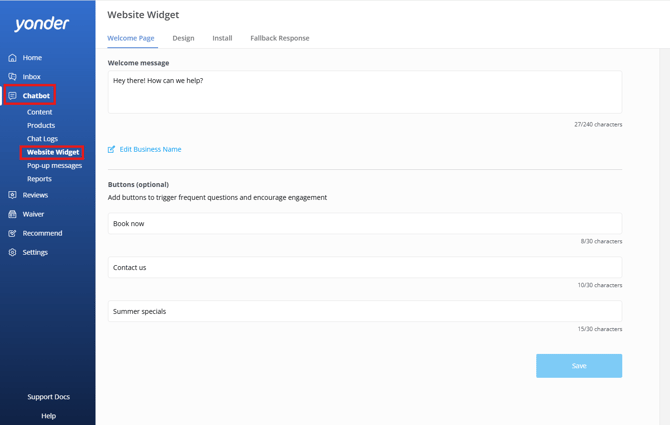Image resolution: width=670 pixels, height=425 pixels.
Task: Open the Inbox menu item
Action: pyautogui.click(x=32, y=76)
